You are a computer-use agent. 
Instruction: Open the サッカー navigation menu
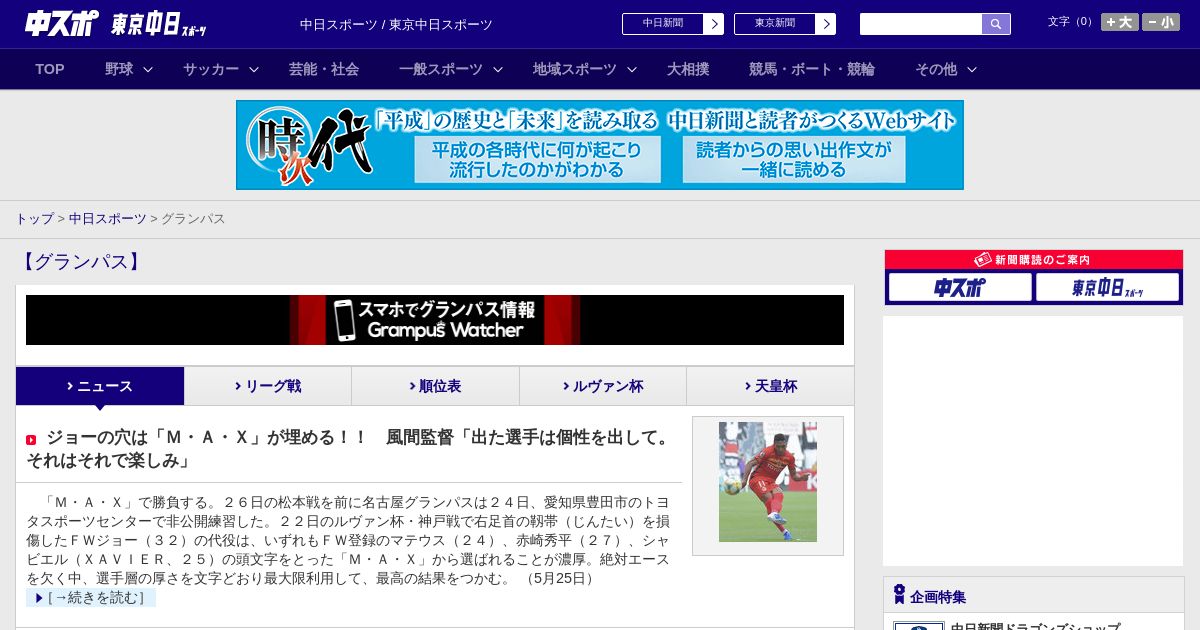211,69
